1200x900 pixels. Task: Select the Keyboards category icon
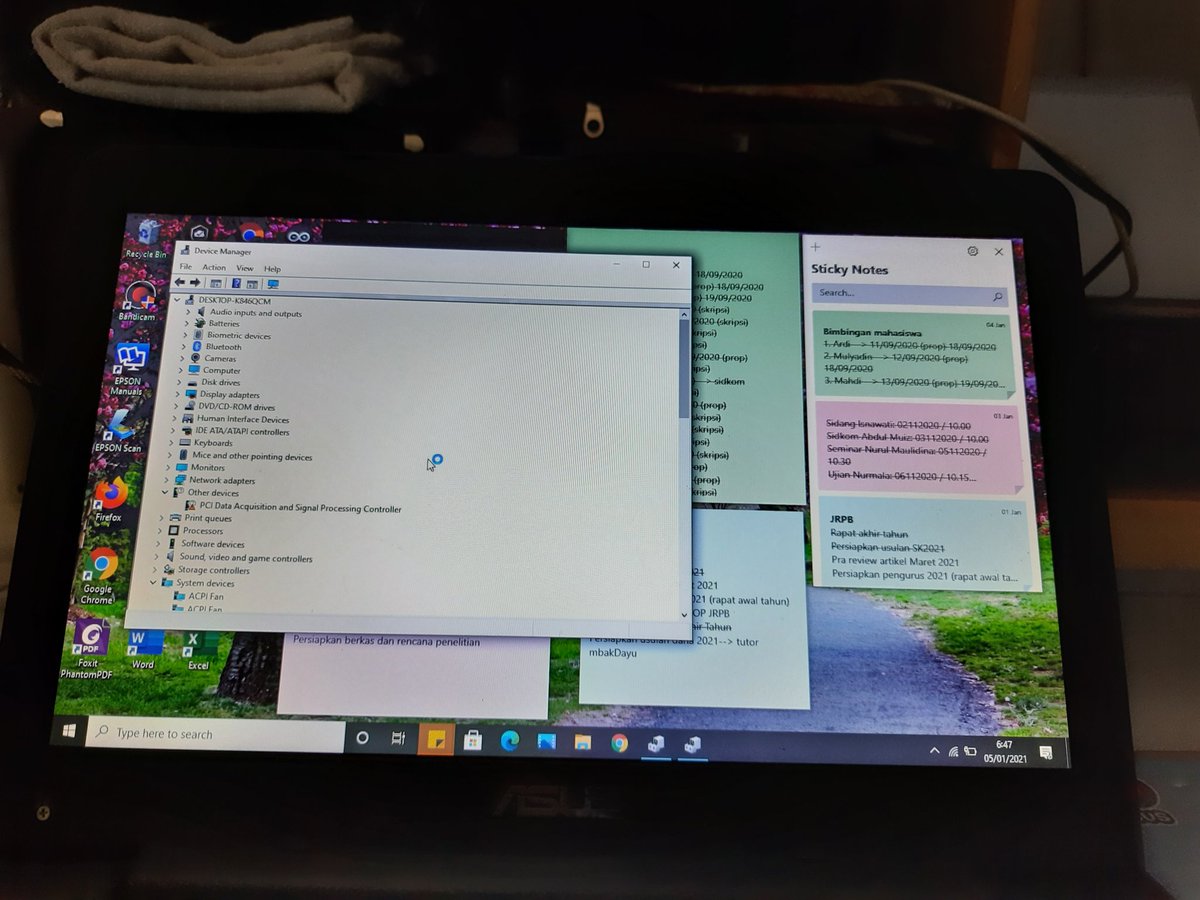pos(184,443)
